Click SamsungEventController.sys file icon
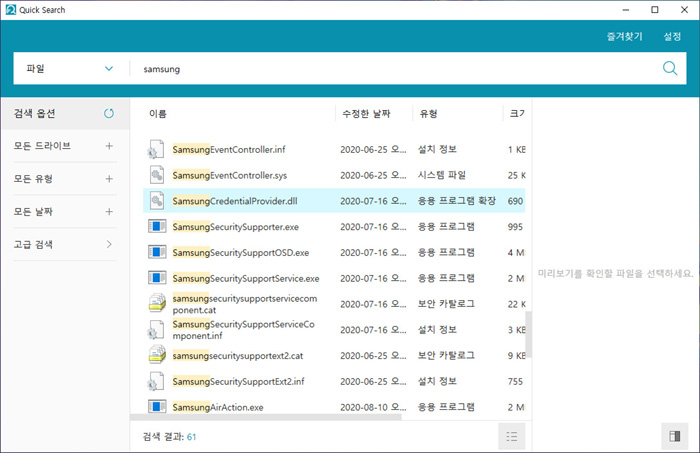700x453 pixels. [x=156, y=175]
